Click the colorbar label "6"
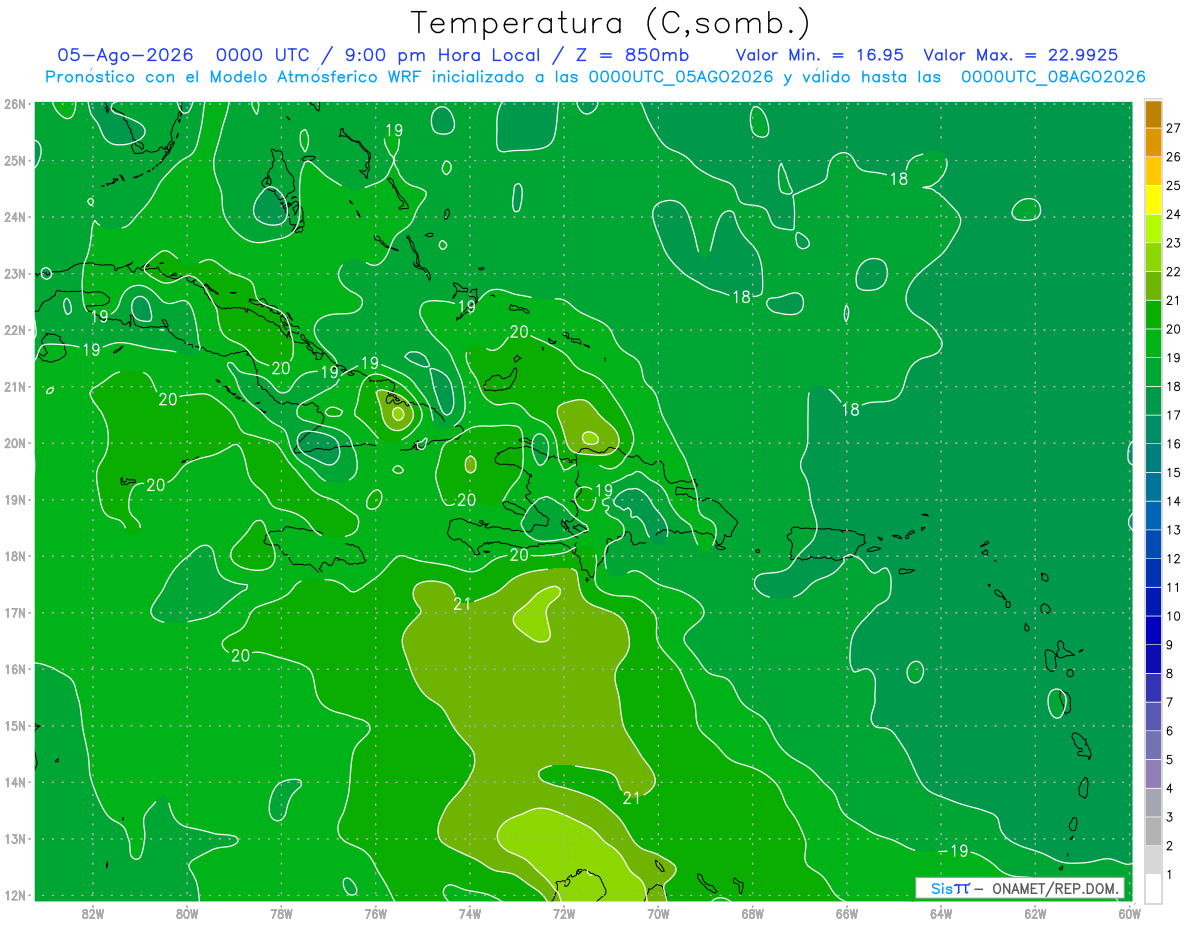 pos(1170,730)
